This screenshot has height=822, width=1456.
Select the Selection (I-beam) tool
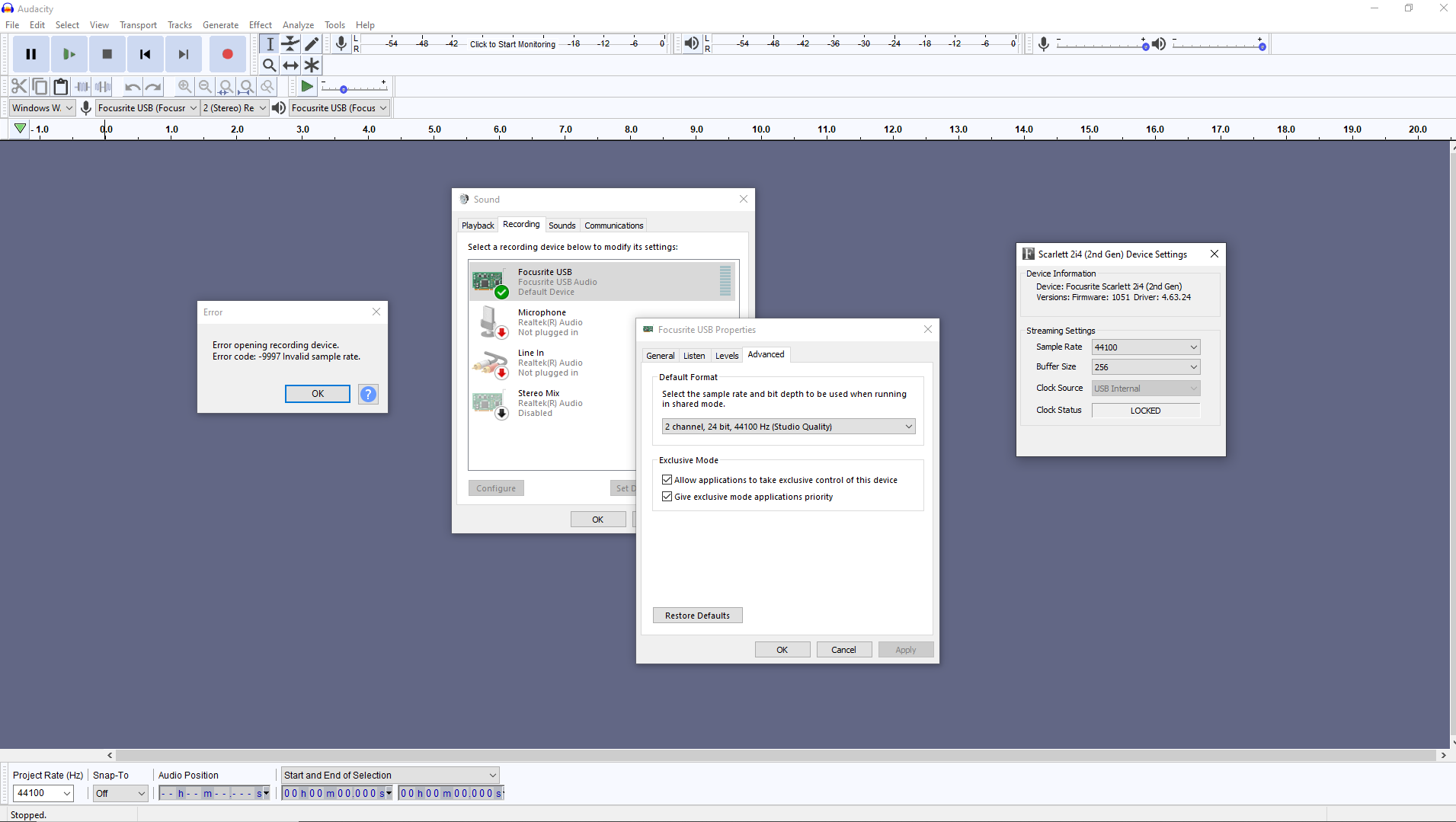tap(270, 44)
